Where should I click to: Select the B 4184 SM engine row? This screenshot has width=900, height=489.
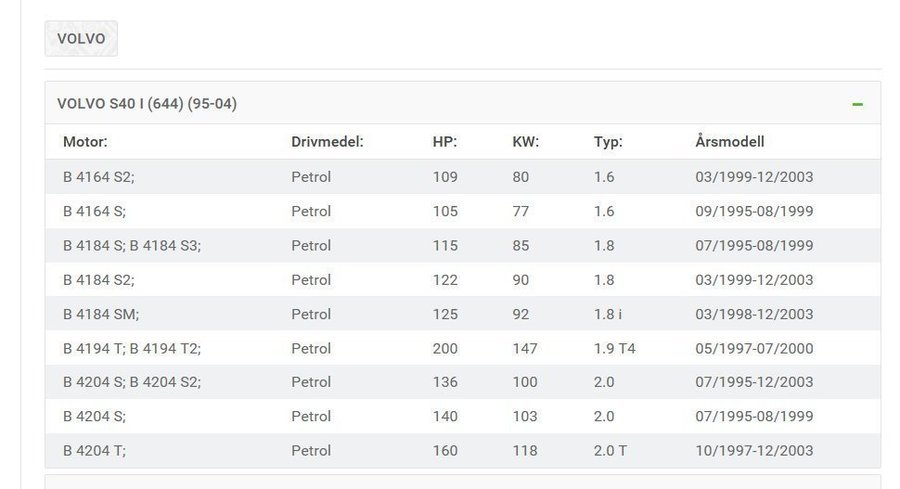(101, 314)
